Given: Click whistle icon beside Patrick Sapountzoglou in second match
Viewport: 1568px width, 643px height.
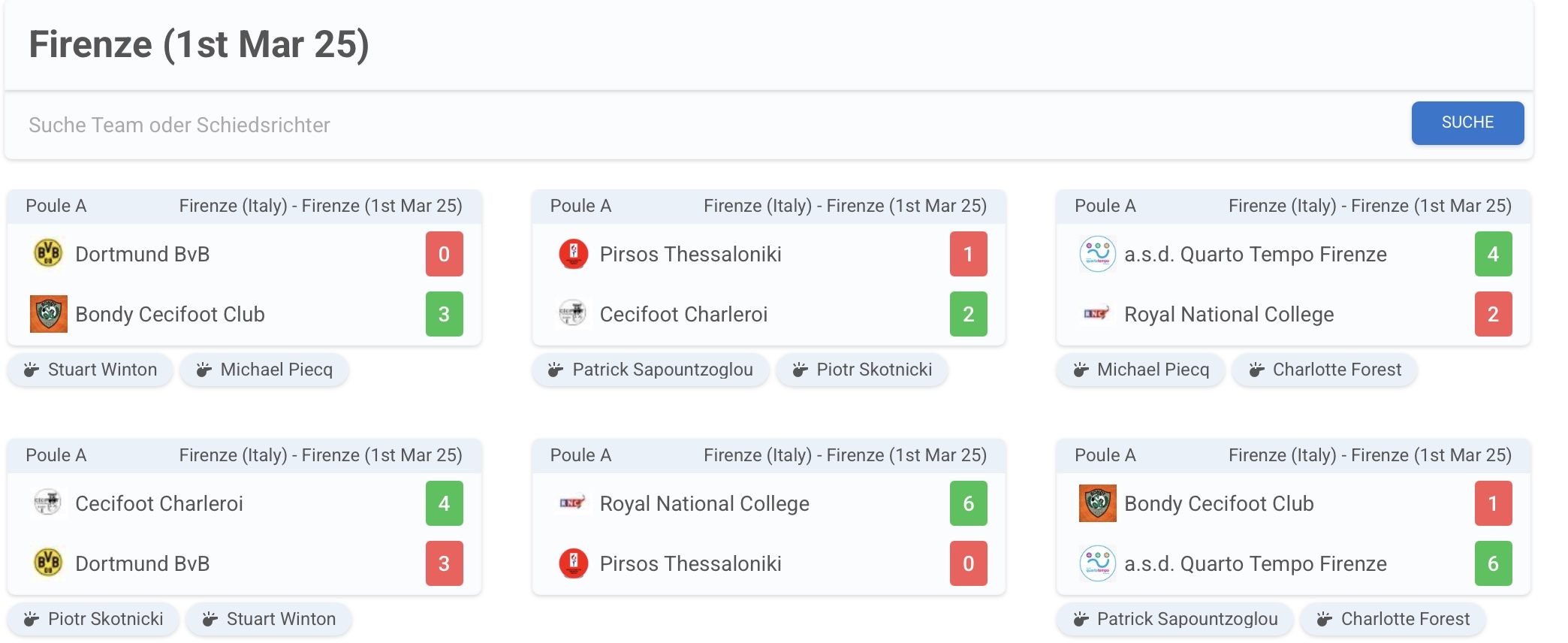Looking at the screenshot, I should point(556,370).
